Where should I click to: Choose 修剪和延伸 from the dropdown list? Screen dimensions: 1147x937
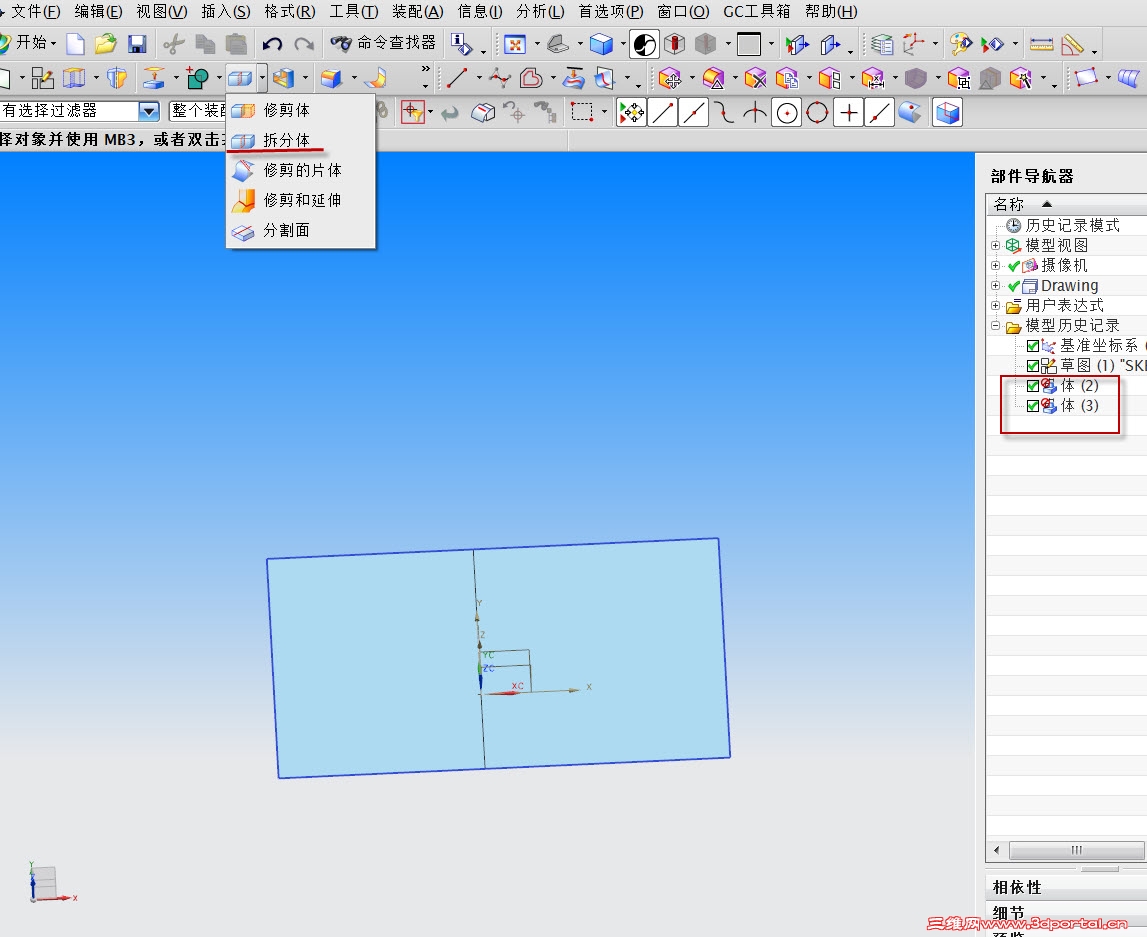(301, 200)
